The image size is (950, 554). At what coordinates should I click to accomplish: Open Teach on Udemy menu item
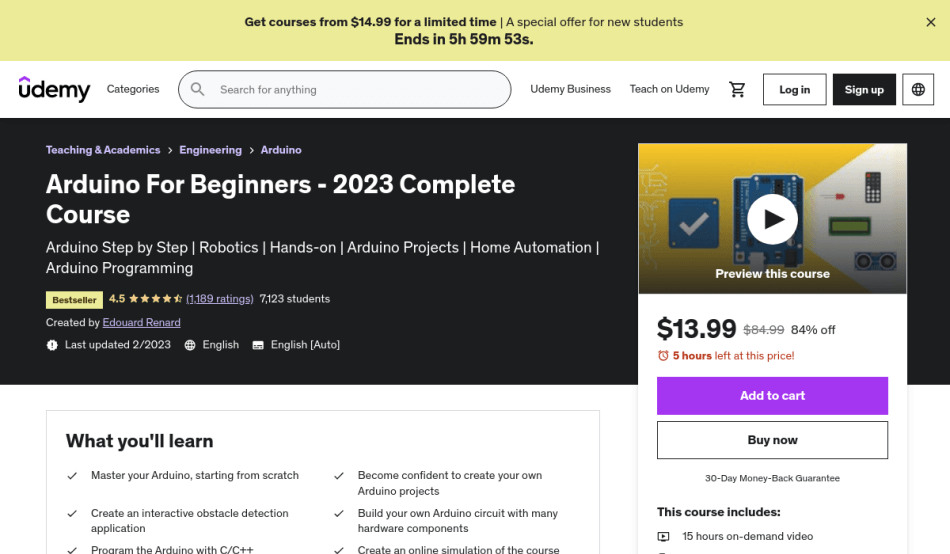click(x=669, y=89)
